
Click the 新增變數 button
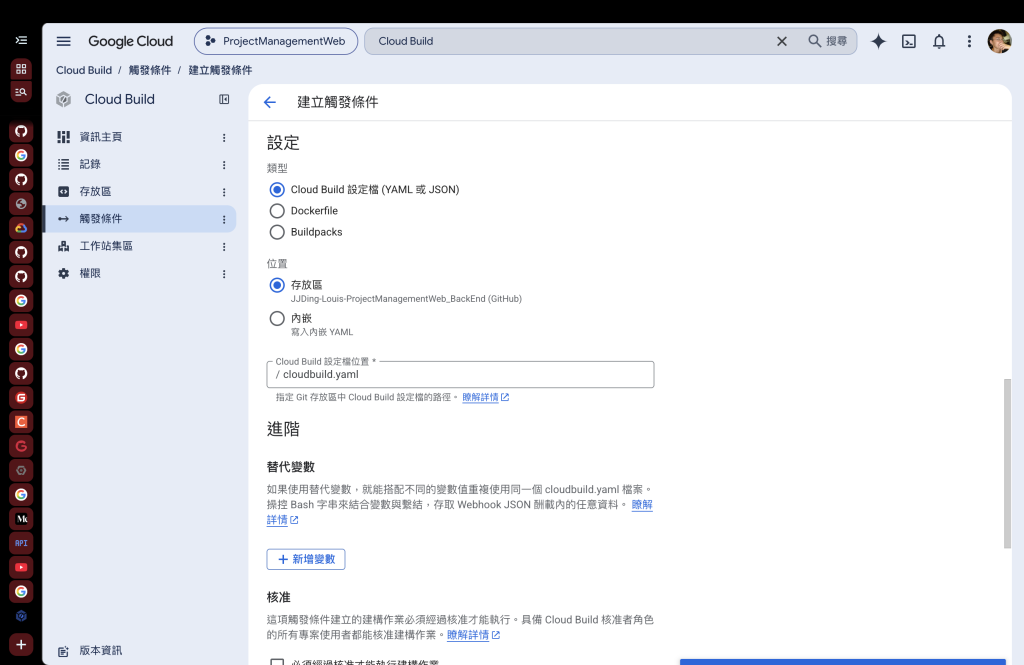point(306,559)
